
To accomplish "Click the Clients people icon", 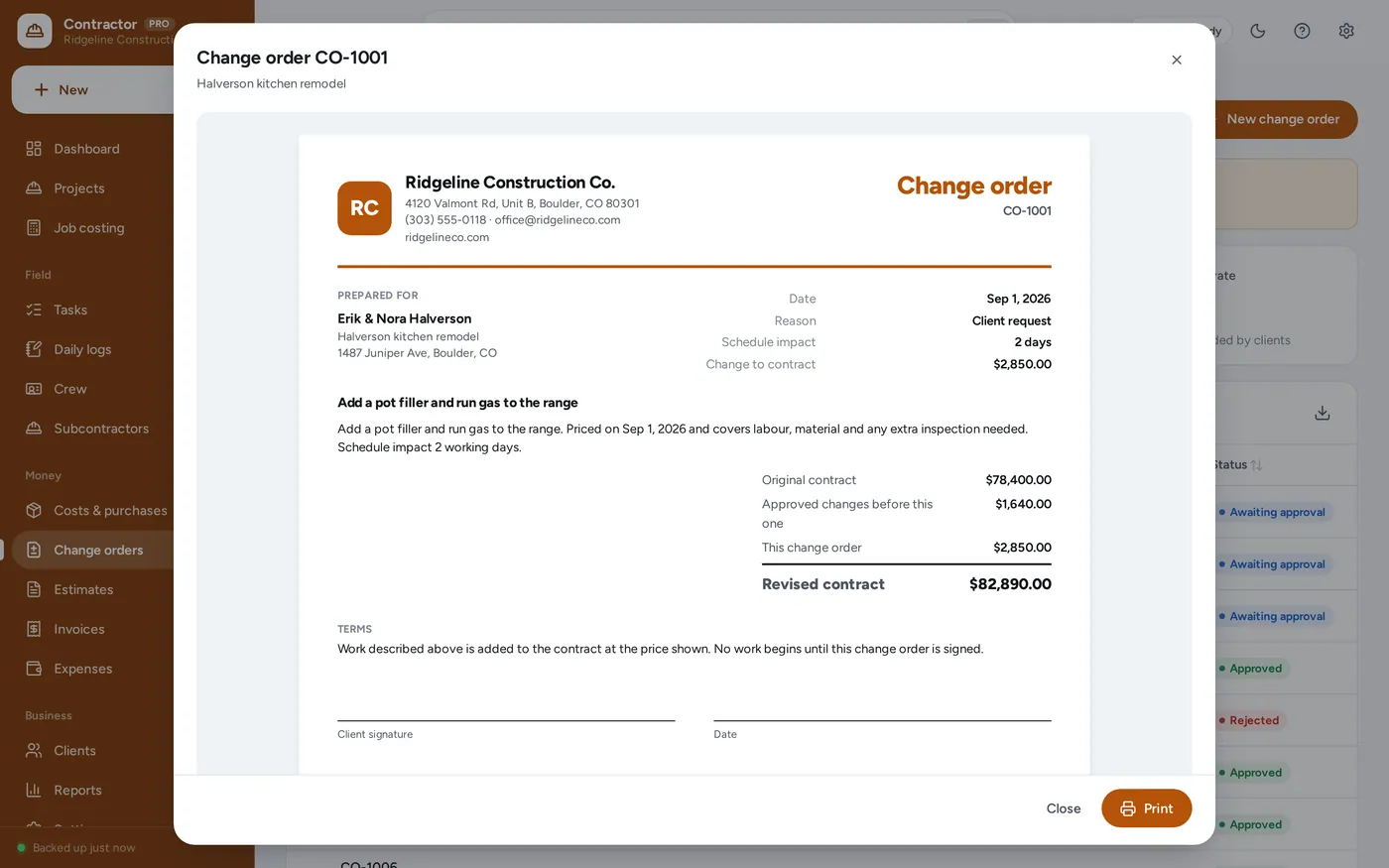I will click(x=34, y=751).
